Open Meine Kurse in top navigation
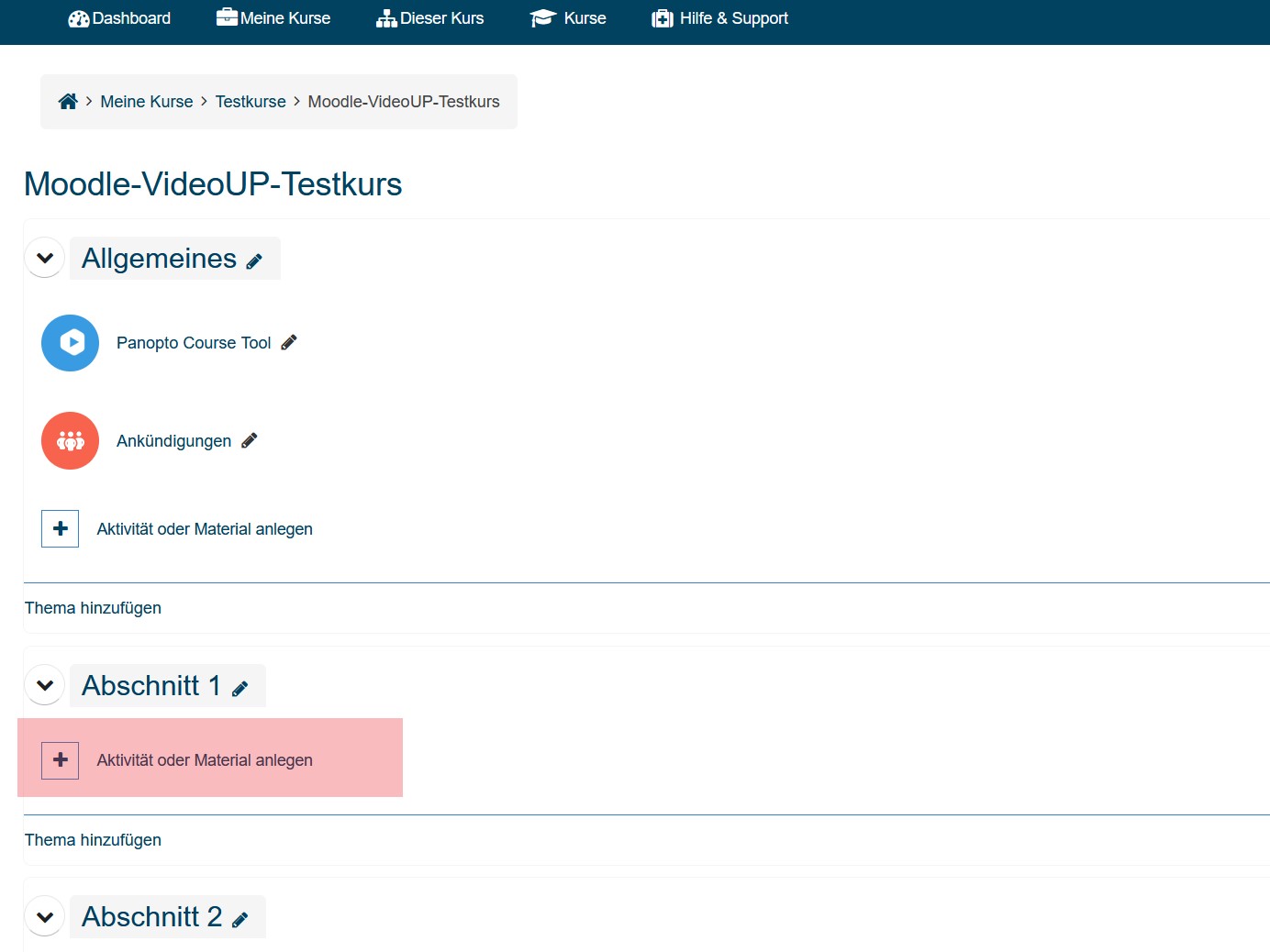This screenshot has height=952, width=1270. click(x=273, y=18)
